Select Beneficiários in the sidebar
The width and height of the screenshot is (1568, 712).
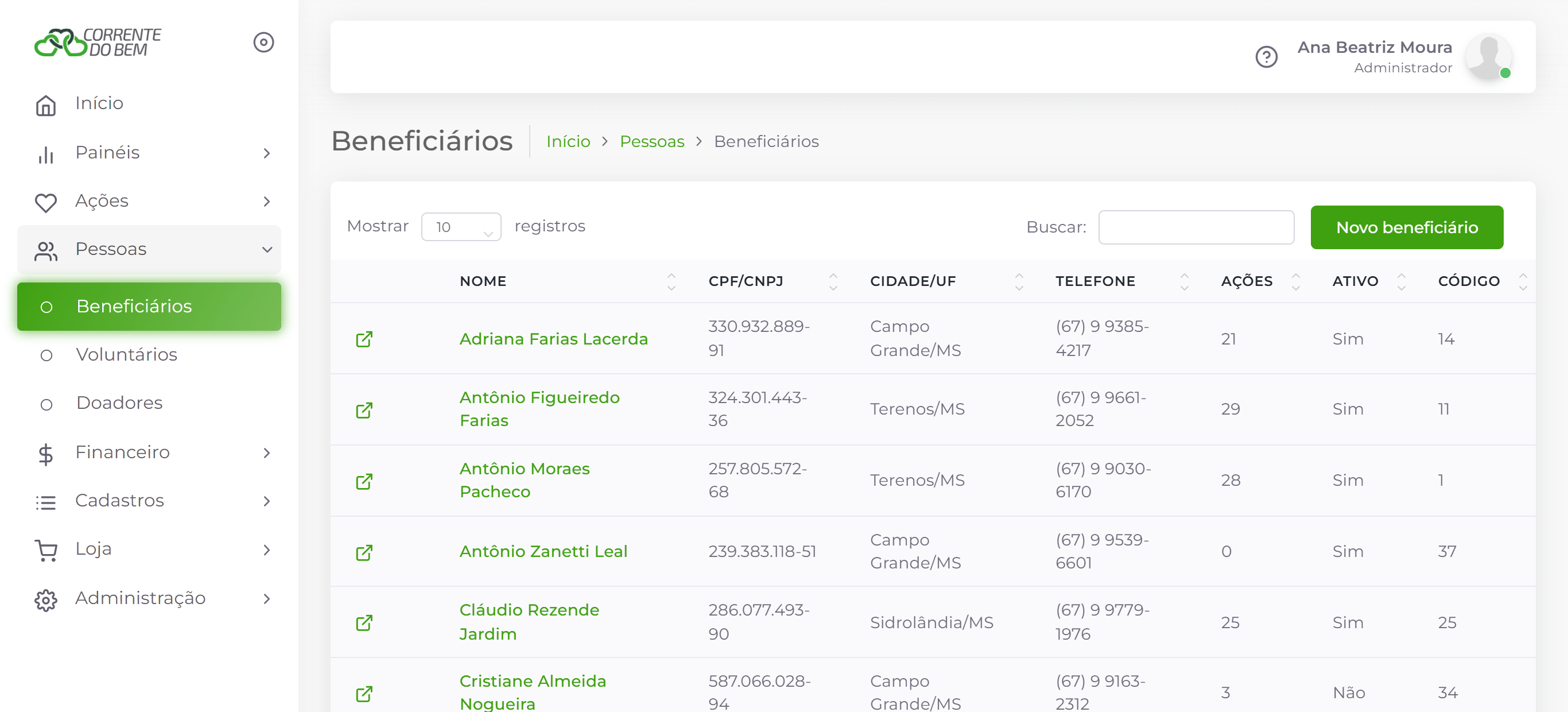(149, 307)
